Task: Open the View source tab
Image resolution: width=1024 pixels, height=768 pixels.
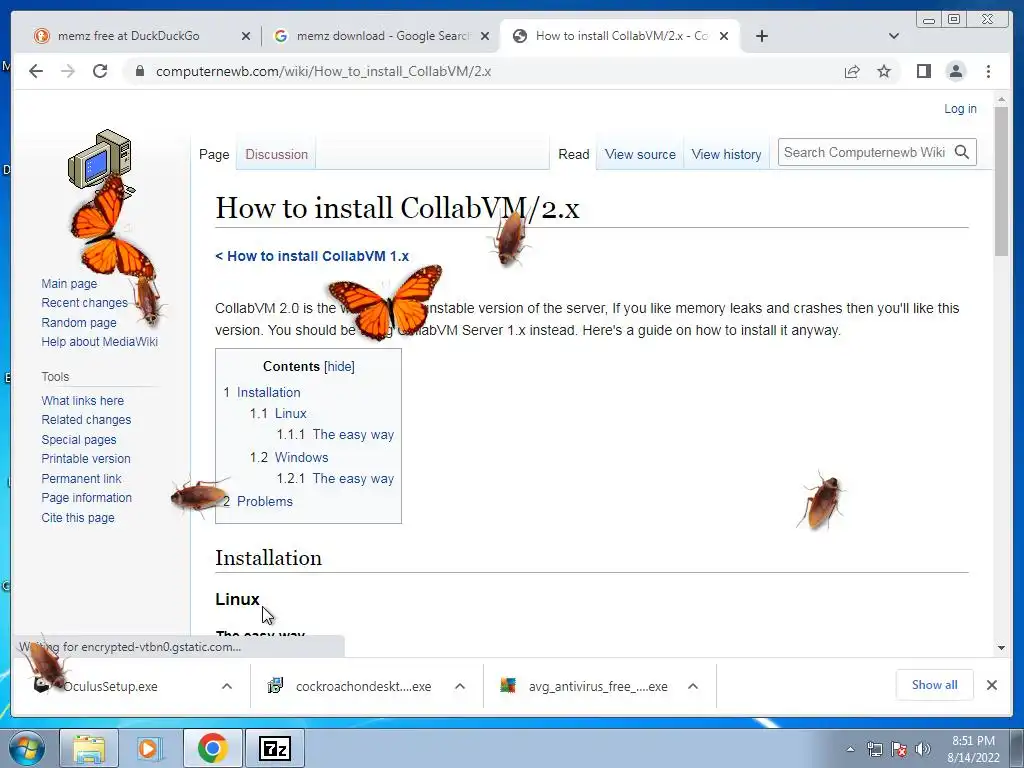Action: pos(640,155)
